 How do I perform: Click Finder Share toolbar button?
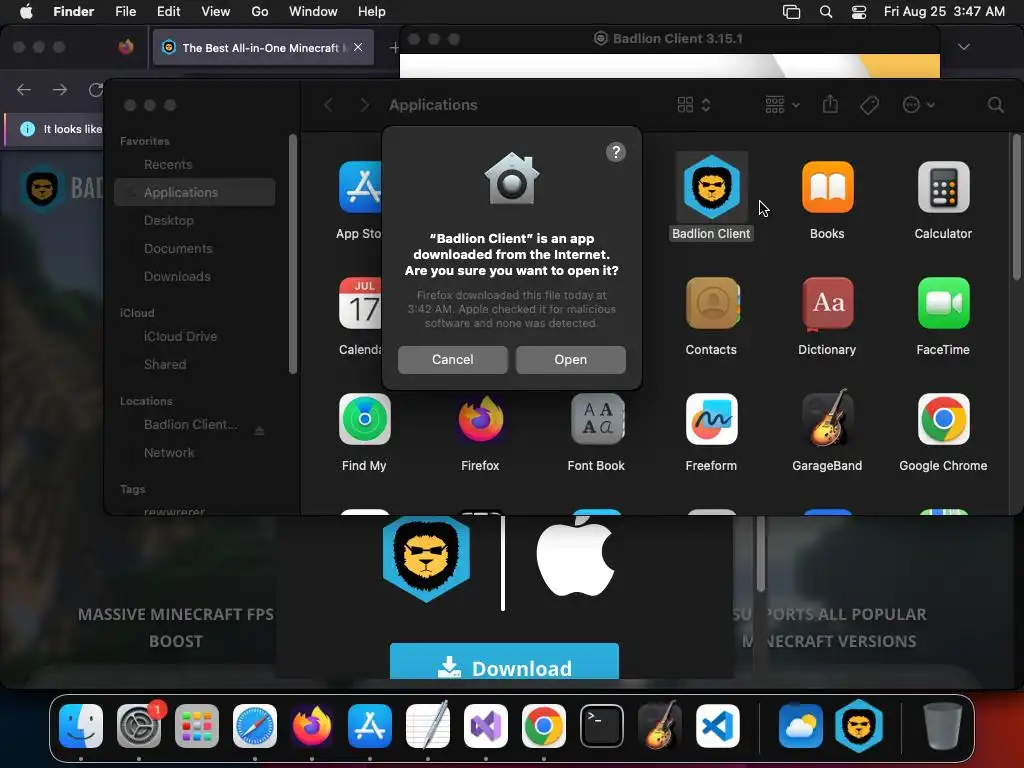830,104
